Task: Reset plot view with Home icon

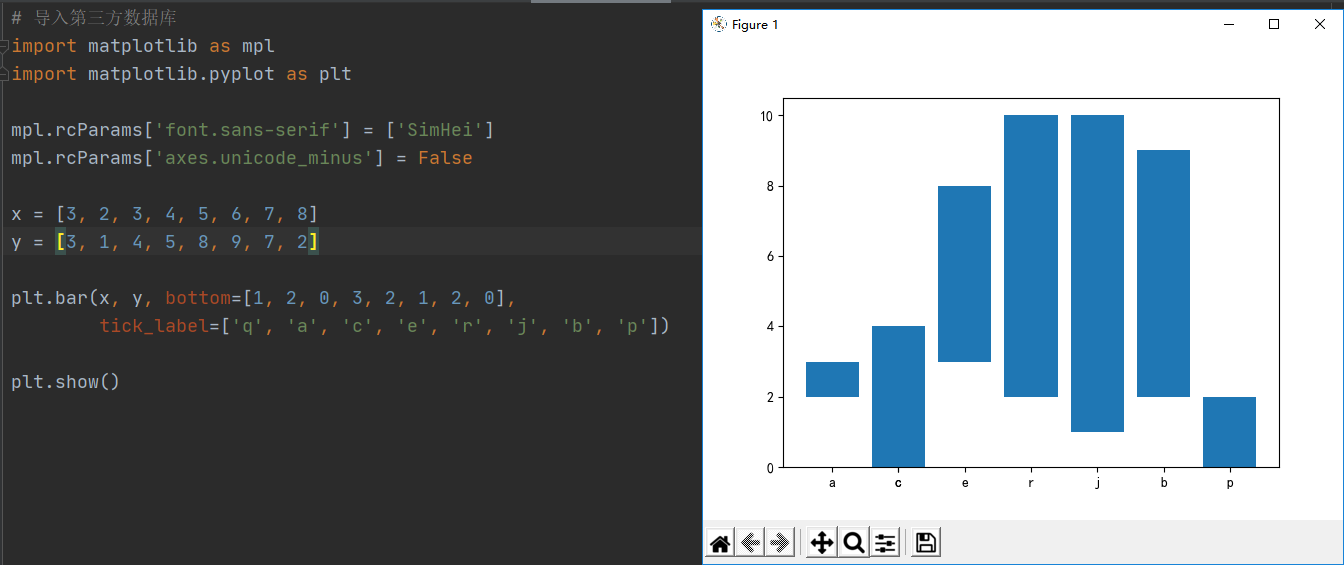Action: pos(720,543)
